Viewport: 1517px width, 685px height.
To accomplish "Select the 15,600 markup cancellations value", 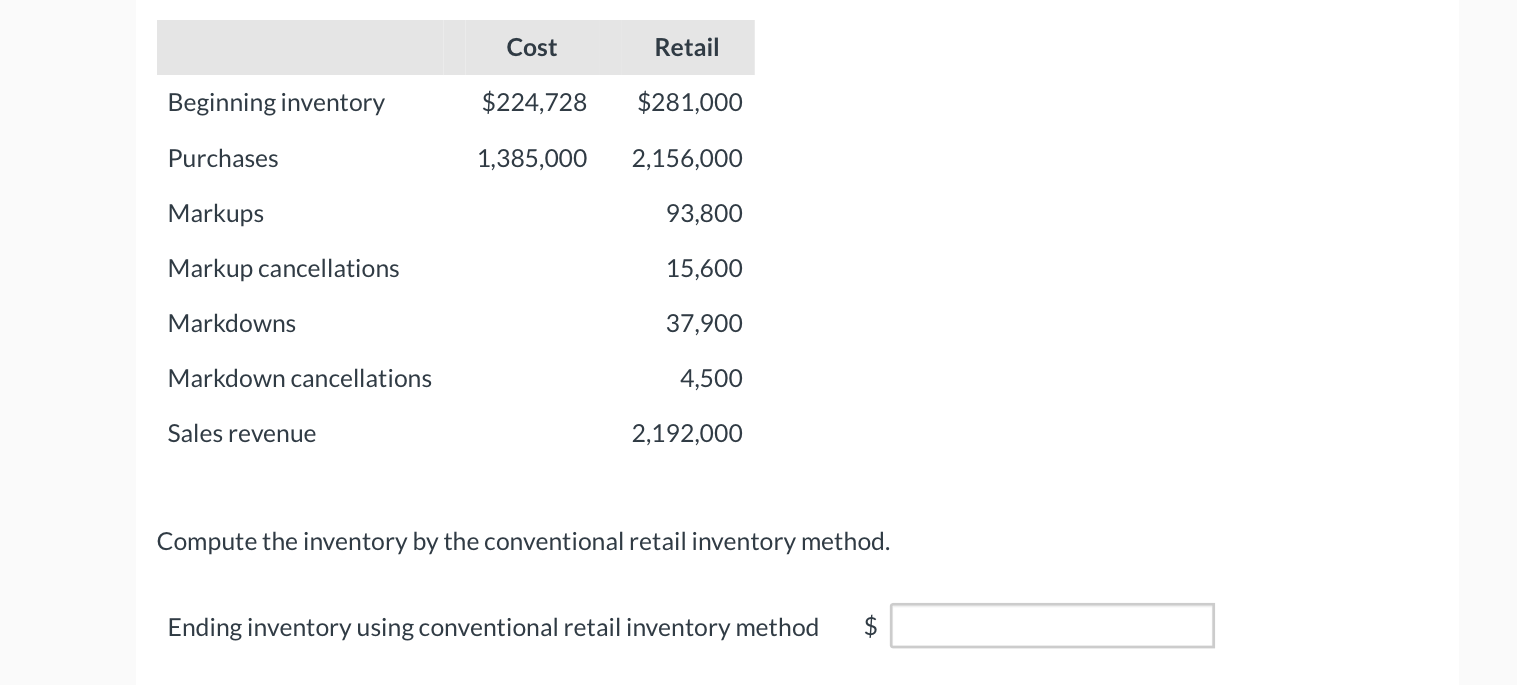I will click(703, 268).
